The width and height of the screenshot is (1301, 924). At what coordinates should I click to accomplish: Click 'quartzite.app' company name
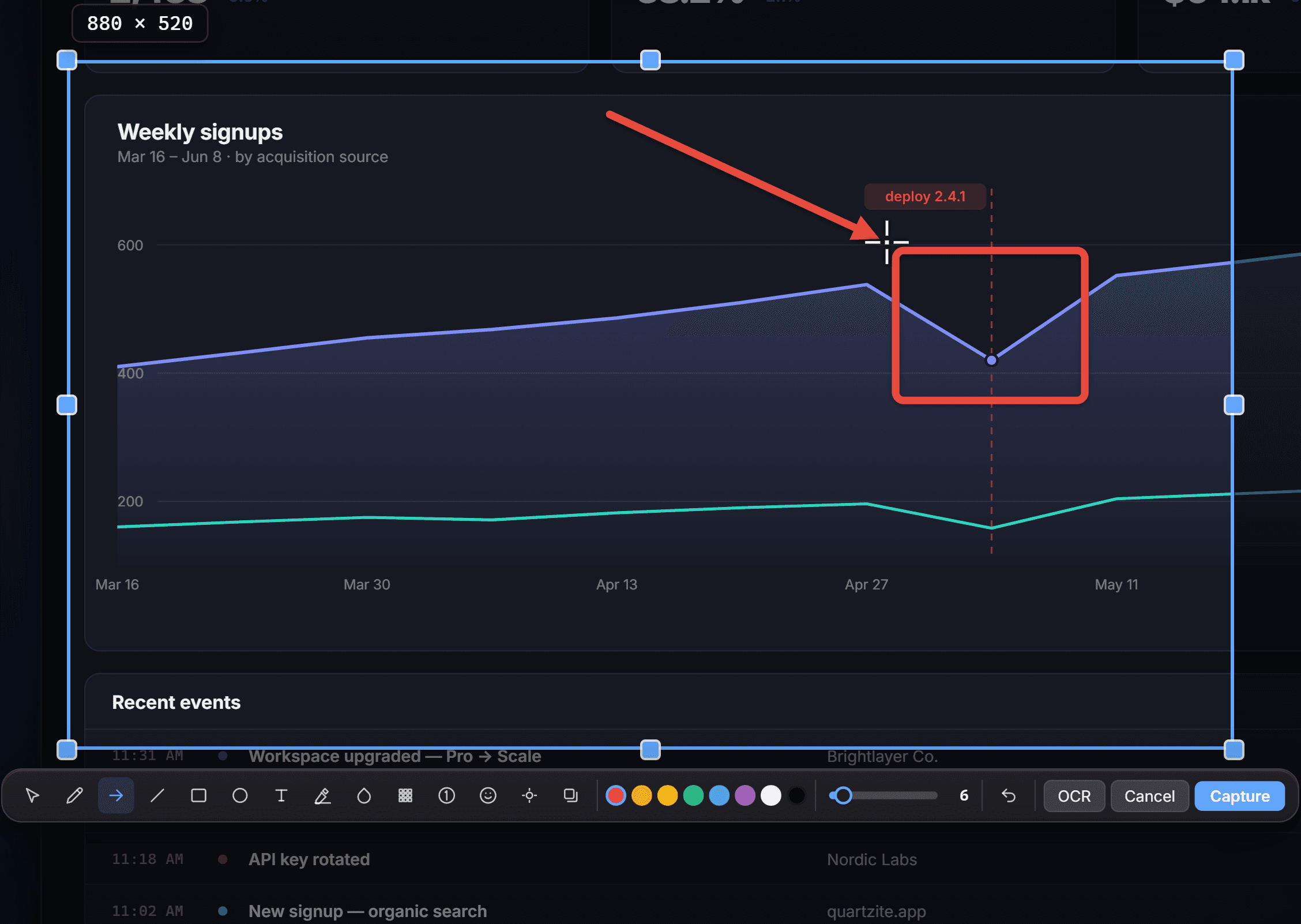coord(877,912)
